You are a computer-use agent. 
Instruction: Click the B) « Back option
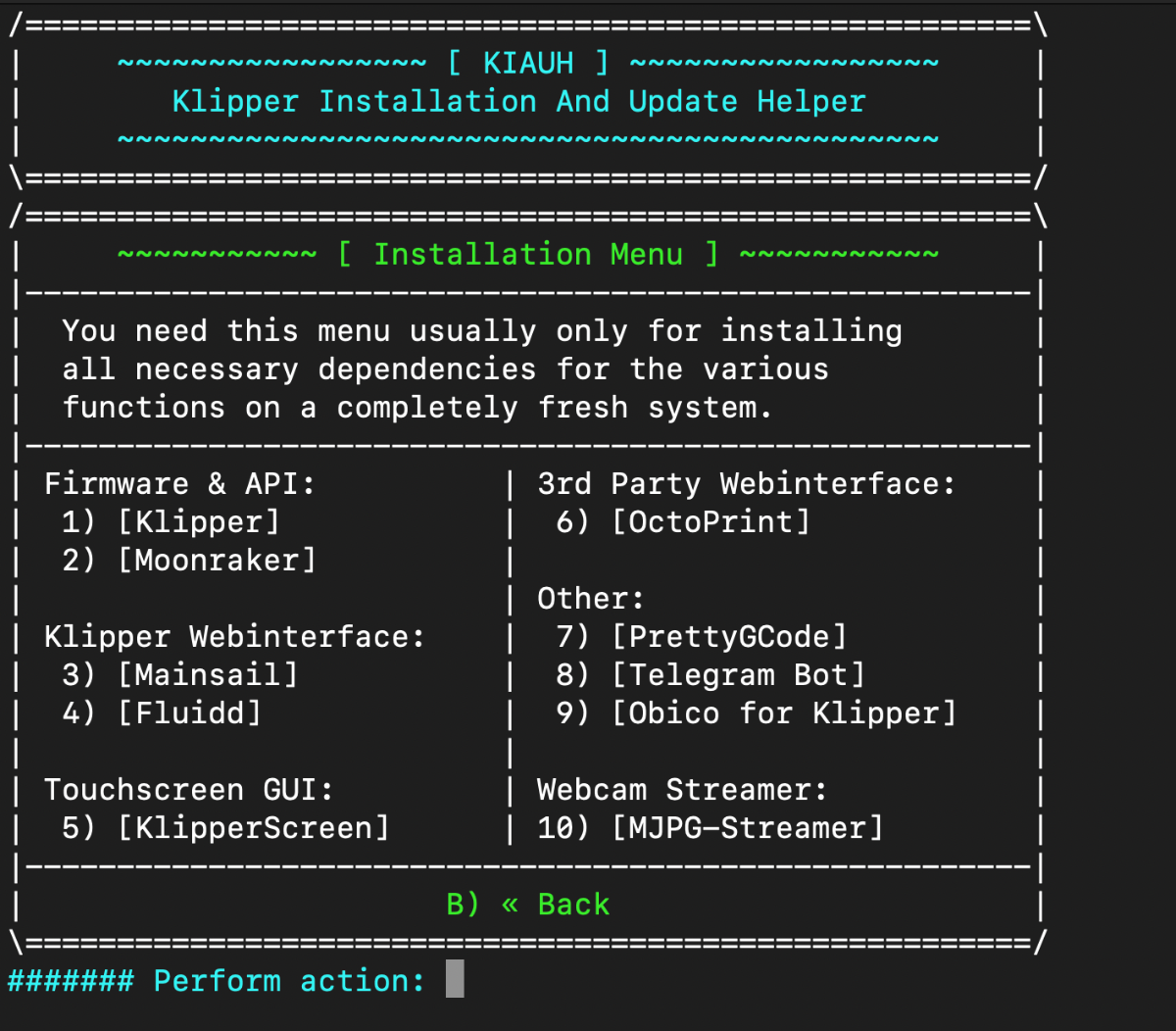click(528, 904)
